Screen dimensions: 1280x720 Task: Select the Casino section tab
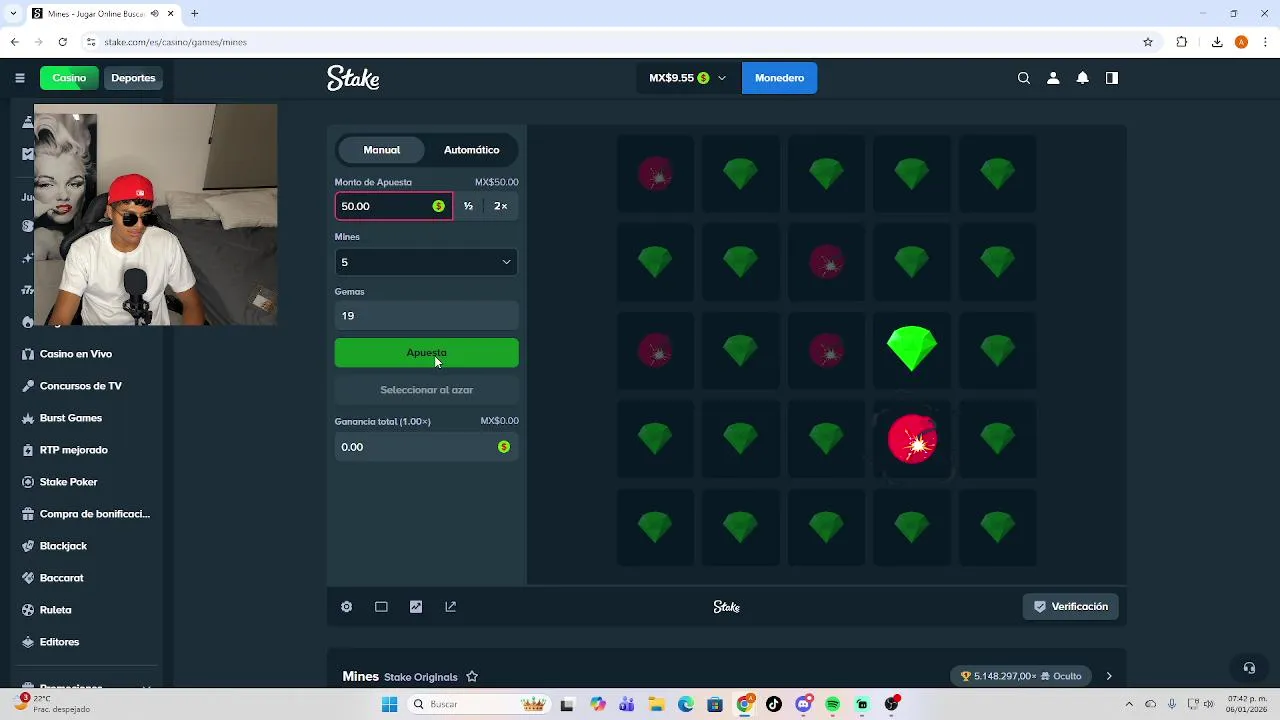tap(69, 78)
